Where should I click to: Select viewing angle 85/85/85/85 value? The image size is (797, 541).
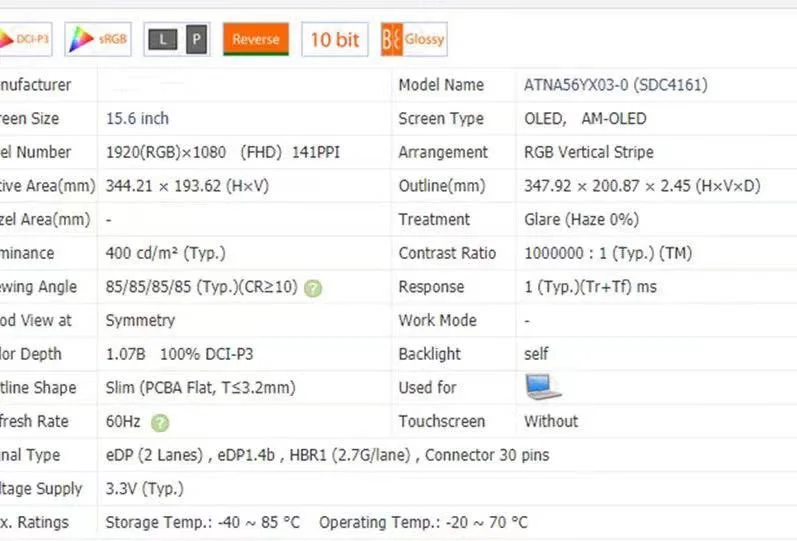coord(201,287)
